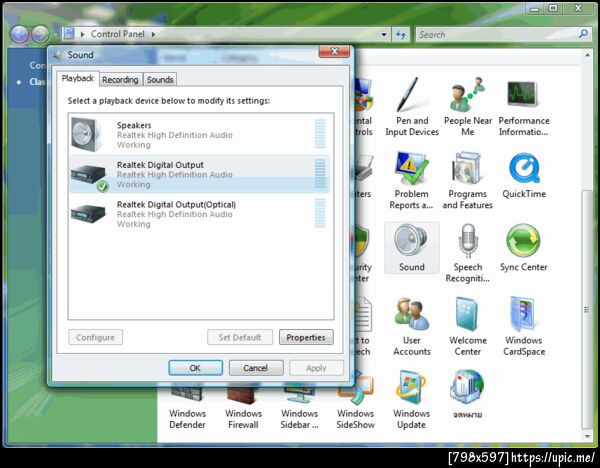The height and width of the screenshot is (468, 600).
Task: Select the Sound control panel icon
Action: click(x=412, y=248)
